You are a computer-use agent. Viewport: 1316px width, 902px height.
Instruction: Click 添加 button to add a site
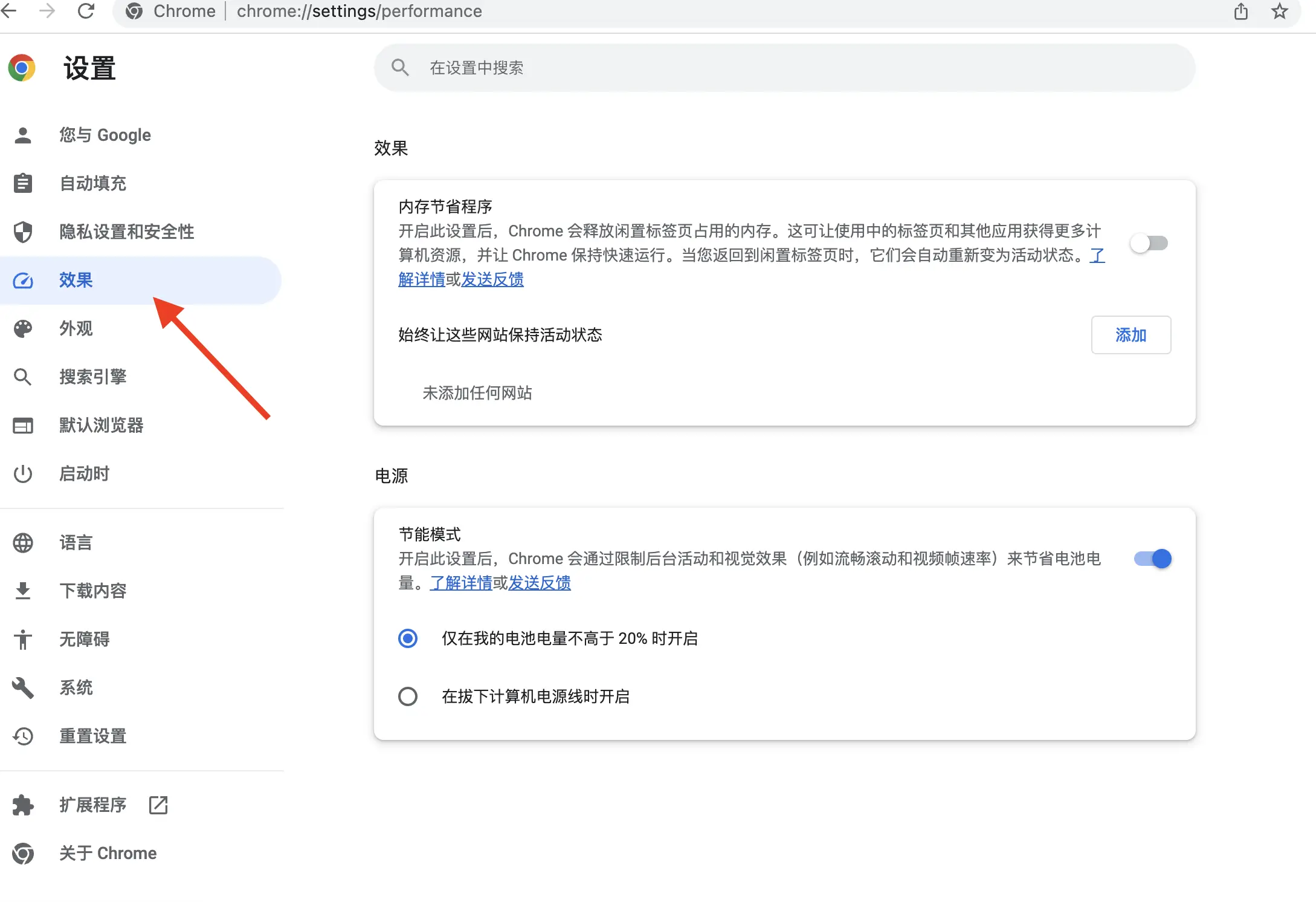[1131, 334]
